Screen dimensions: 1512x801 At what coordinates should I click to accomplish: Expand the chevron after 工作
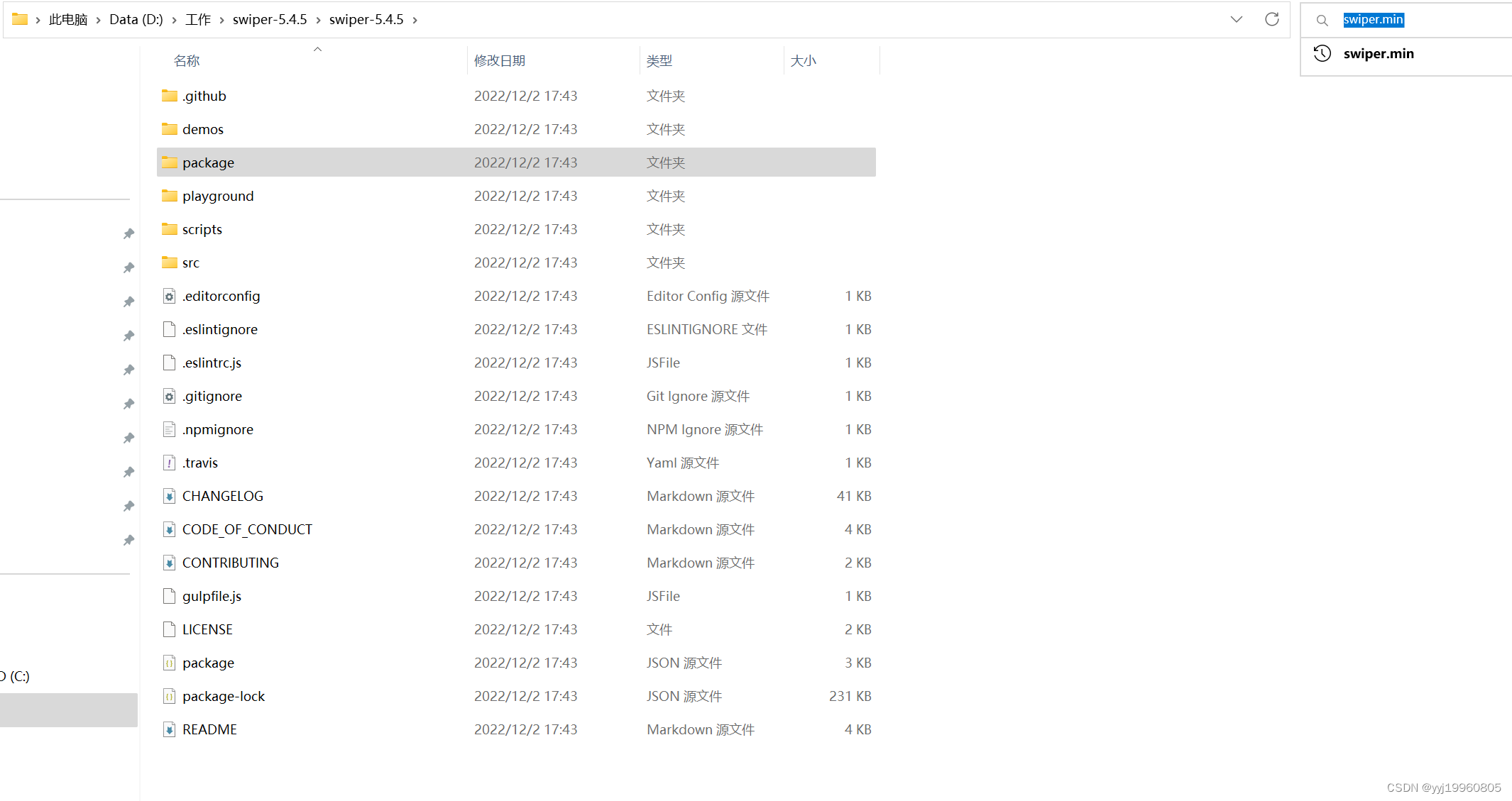click(x=221, y=20)
